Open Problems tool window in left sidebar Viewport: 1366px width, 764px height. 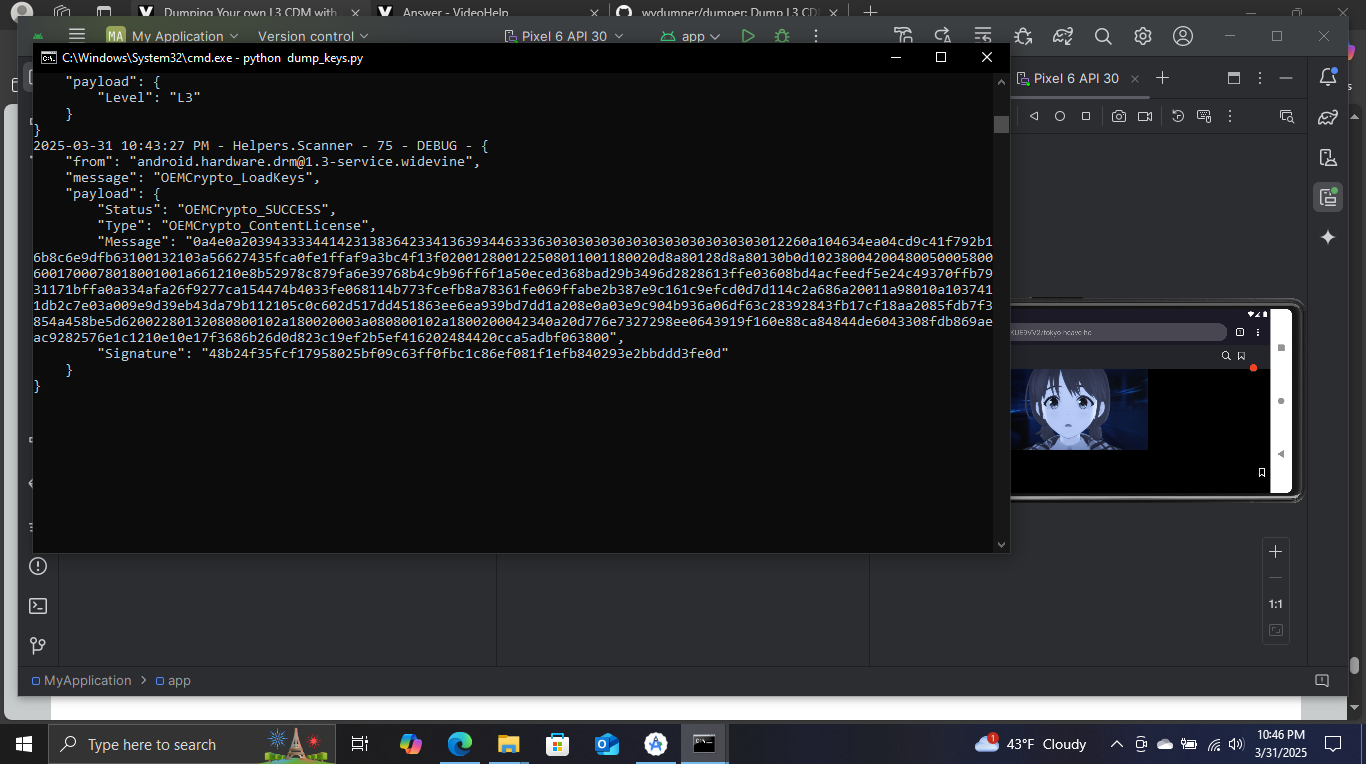pyautogui.click(x=38, y=566)
